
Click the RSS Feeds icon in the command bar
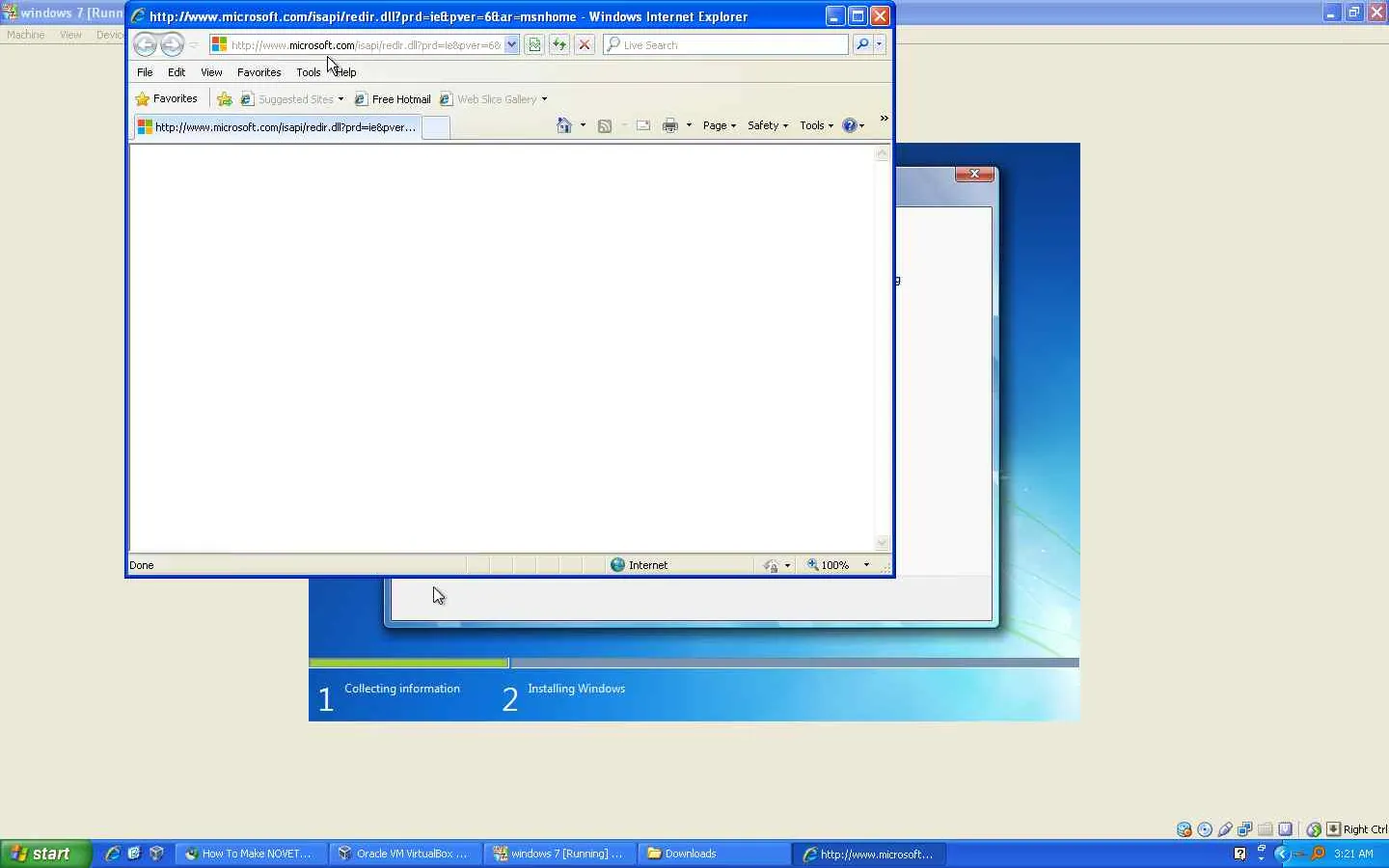click(605, 125)
